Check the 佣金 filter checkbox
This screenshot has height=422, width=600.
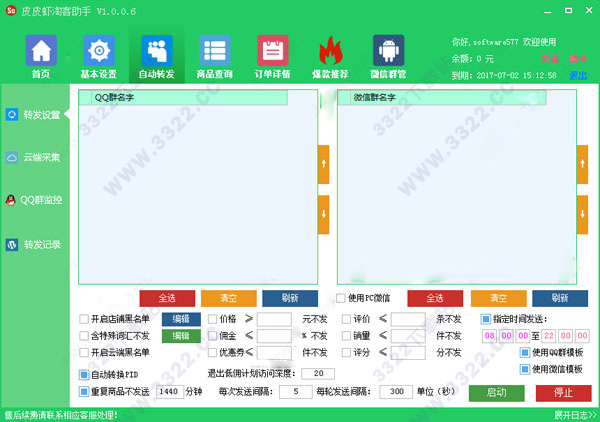tap(212, 336)
